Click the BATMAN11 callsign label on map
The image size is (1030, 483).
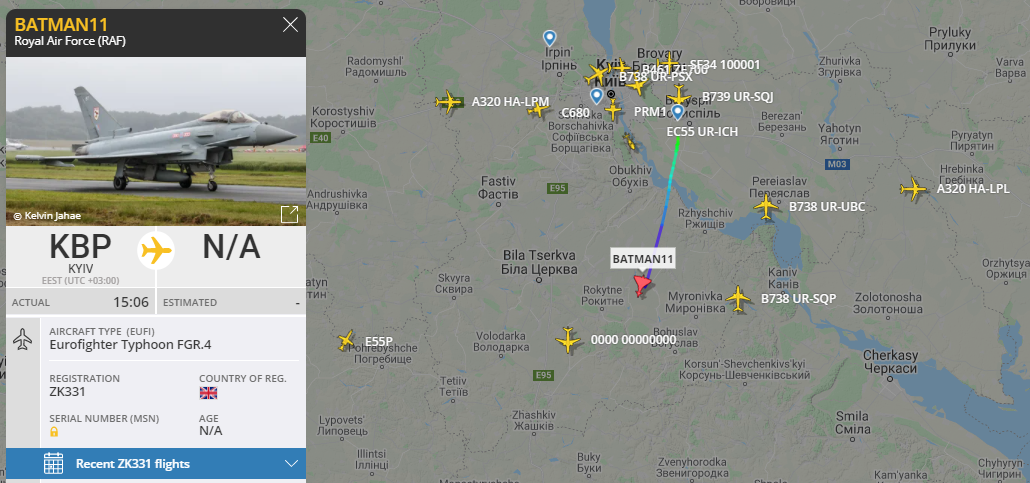pos(643,259)
